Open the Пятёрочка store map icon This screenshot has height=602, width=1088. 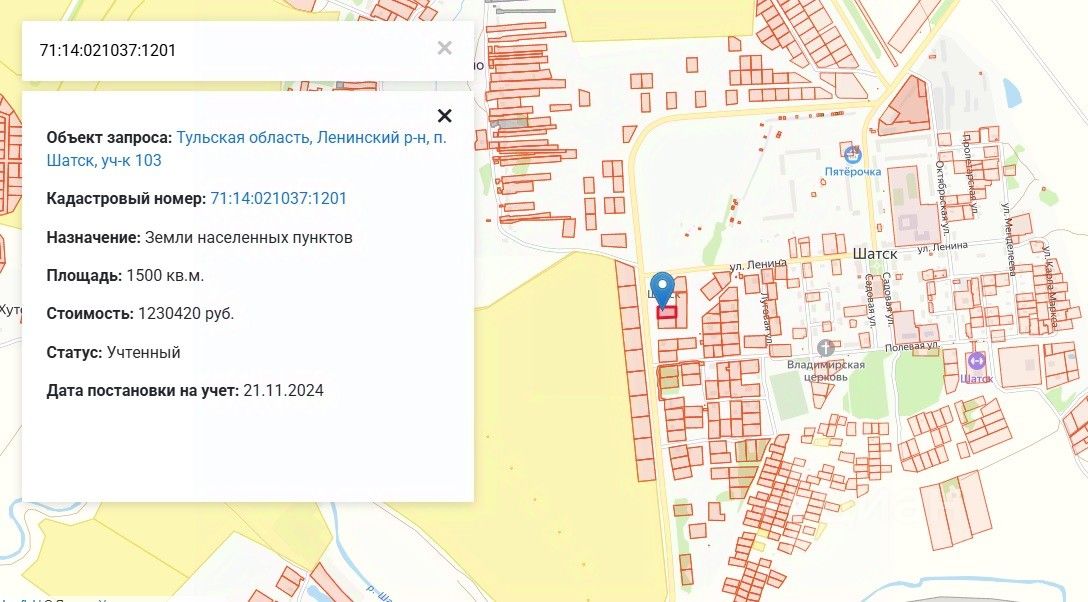coord(853,153)
